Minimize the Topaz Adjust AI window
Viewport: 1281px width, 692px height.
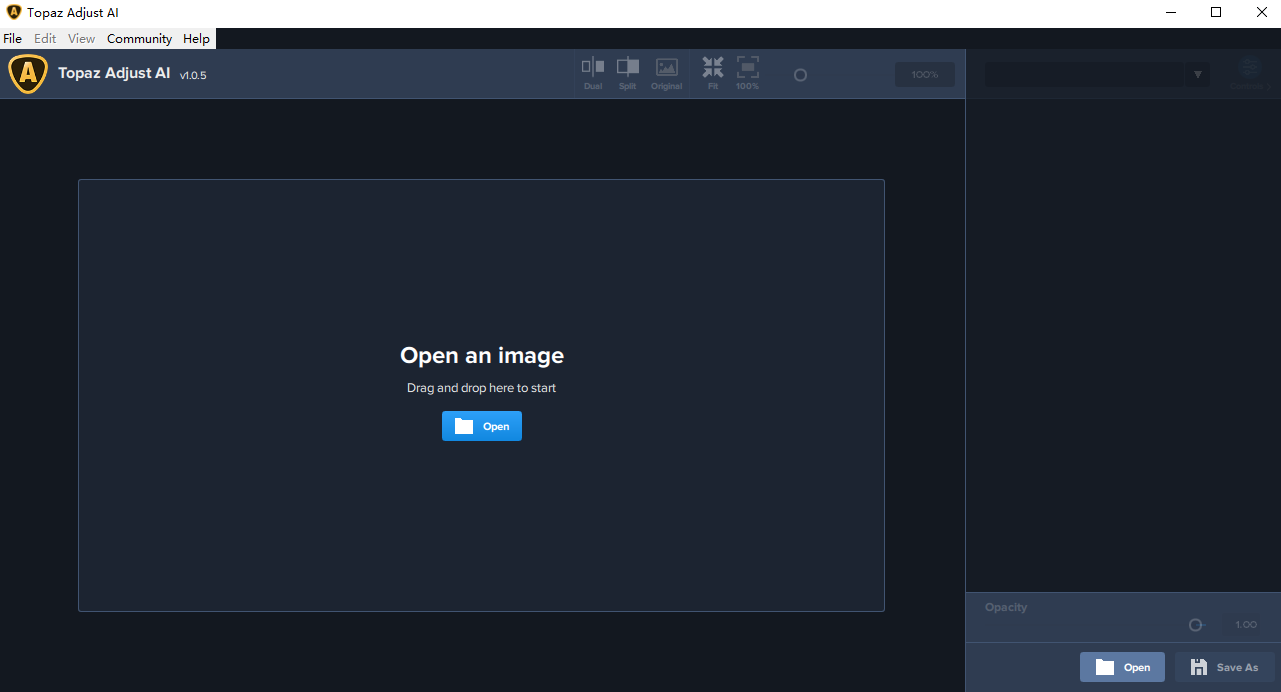point(1171,13)
